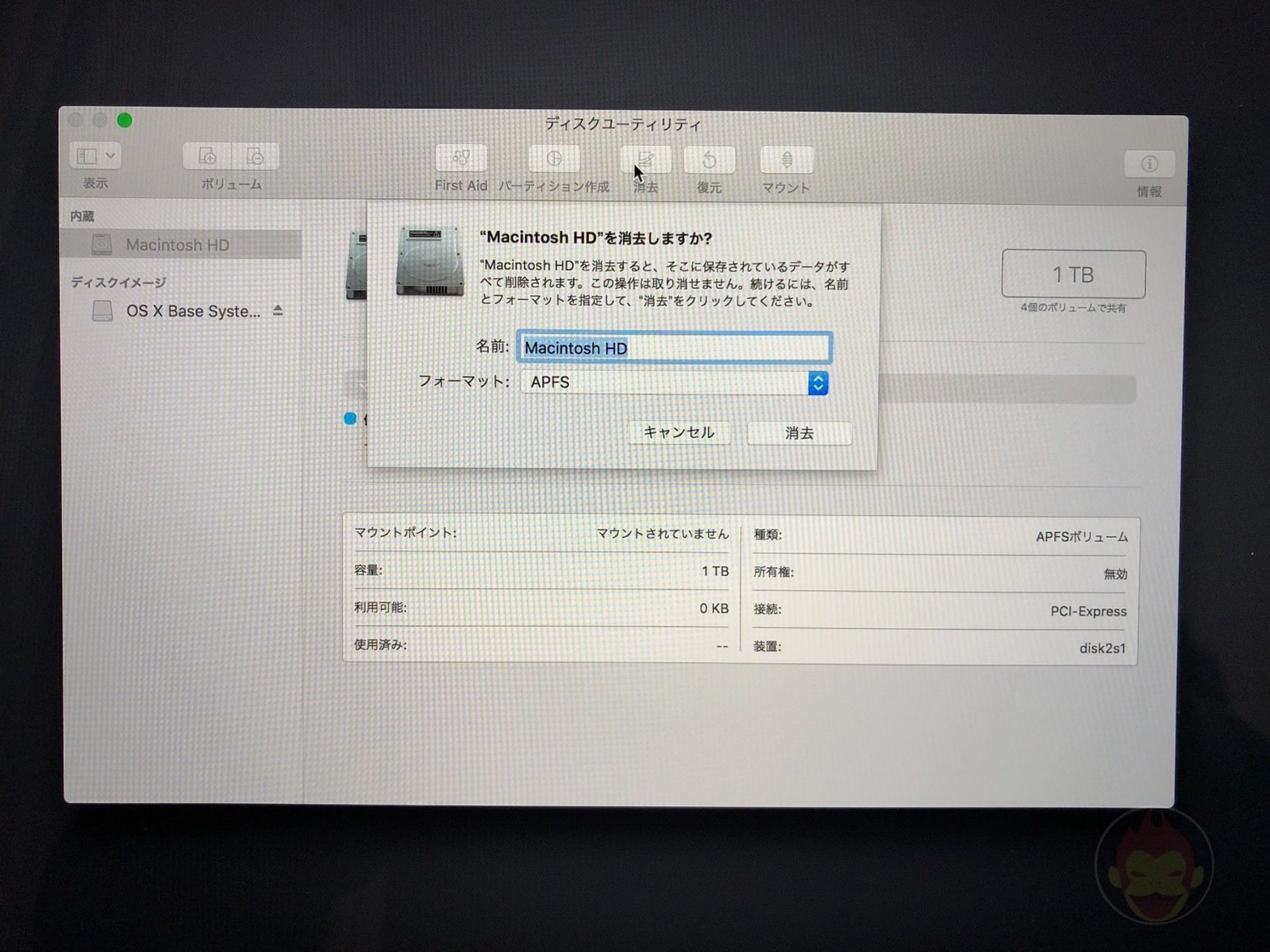This screenshot has width=1270, height=952.
Task: Open the Info (情報) panel icon
Action: [1149, 164]
